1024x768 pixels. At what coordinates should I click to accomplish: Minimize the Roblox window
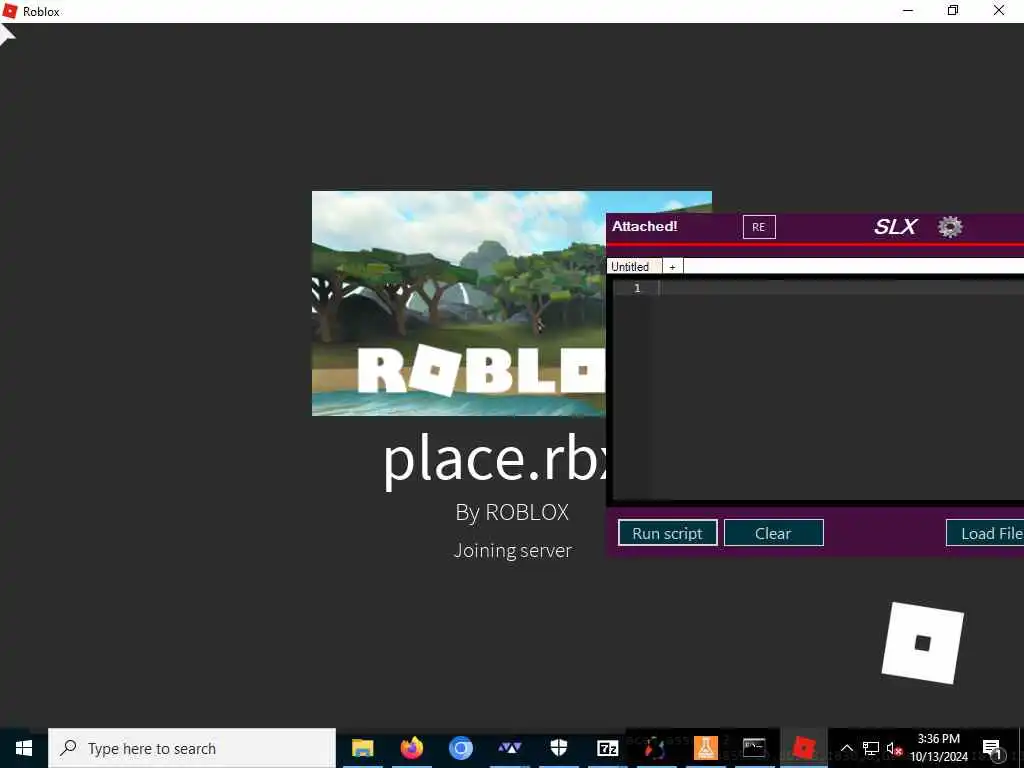pos(908,10)
